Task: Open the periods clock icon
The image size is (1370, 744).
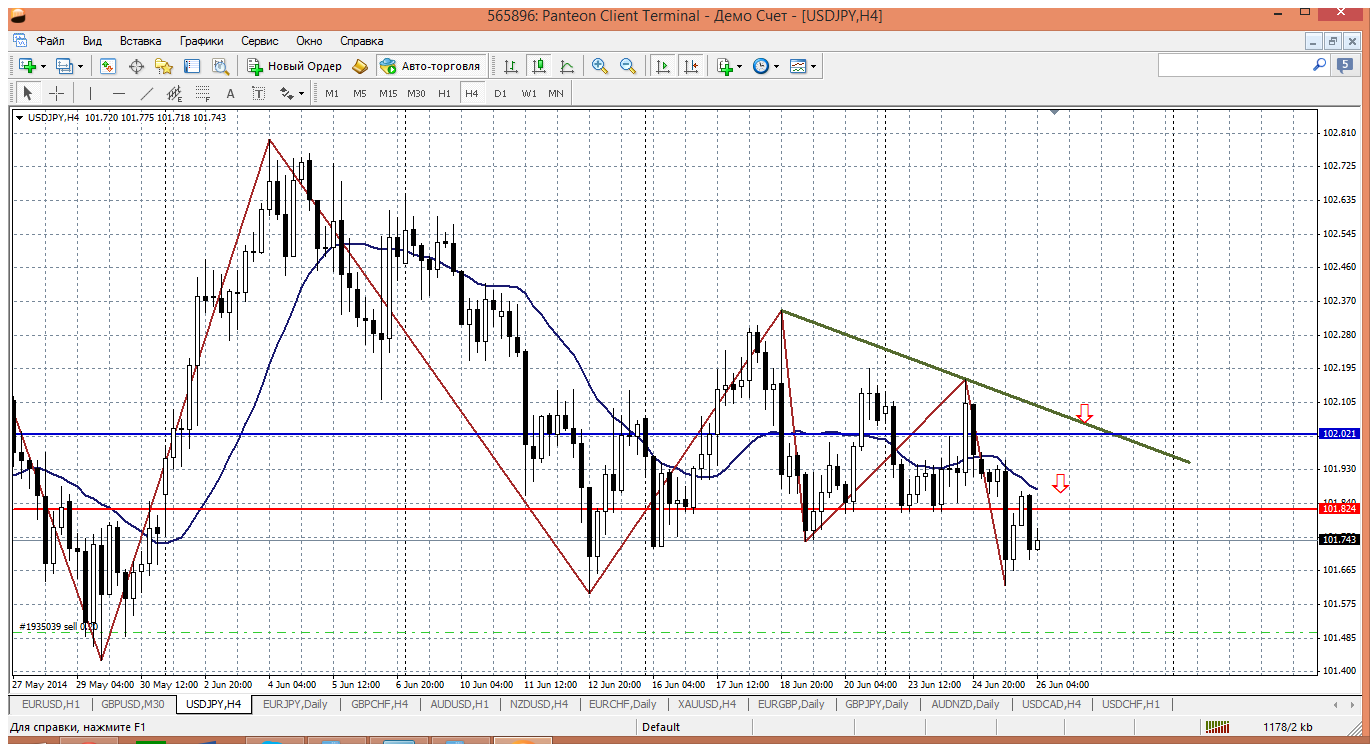Action: click(x=761, y=66)
